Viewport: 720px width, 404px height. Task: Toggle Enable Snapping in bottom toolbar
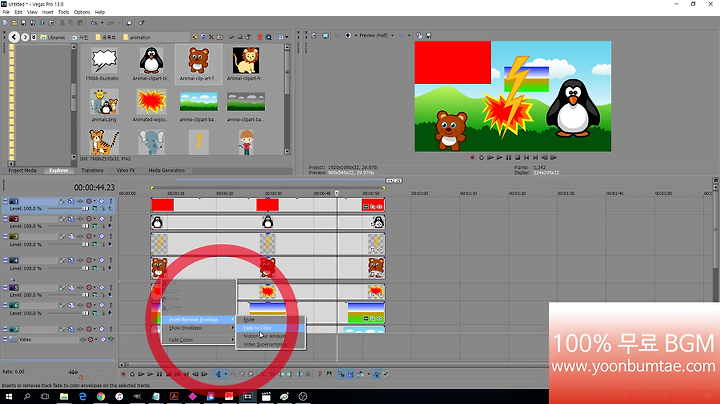[x=341, y=374]
